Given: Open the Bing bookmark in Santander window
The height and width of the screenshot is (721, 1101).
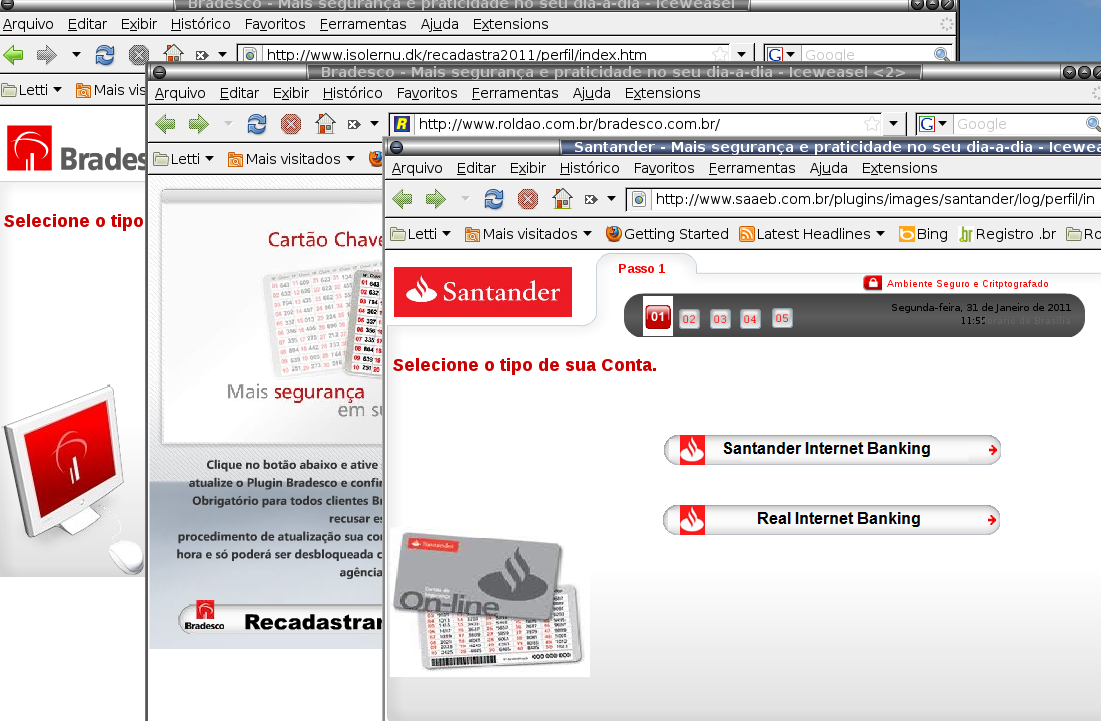Looking at the screenshot, I should [x=923, y=234].
